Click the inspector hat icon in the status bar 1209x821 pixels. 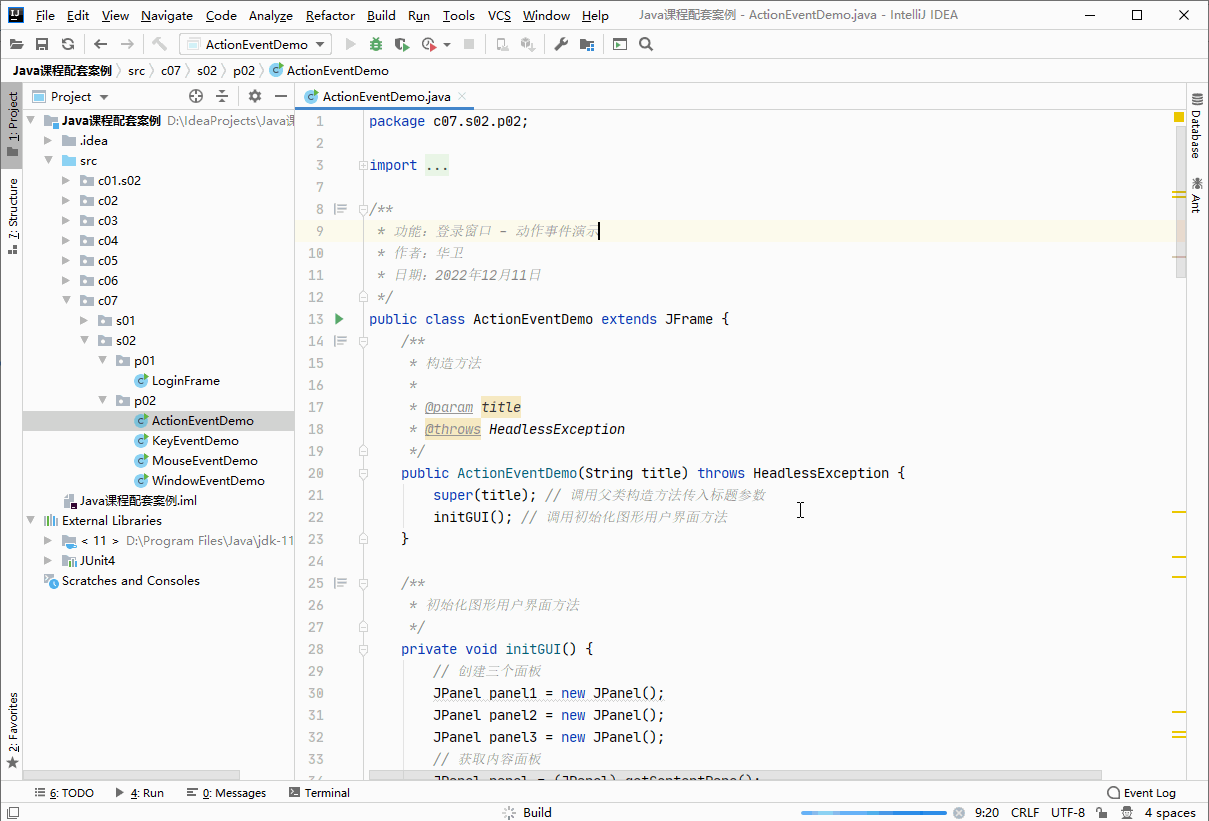click(1127, 813)
